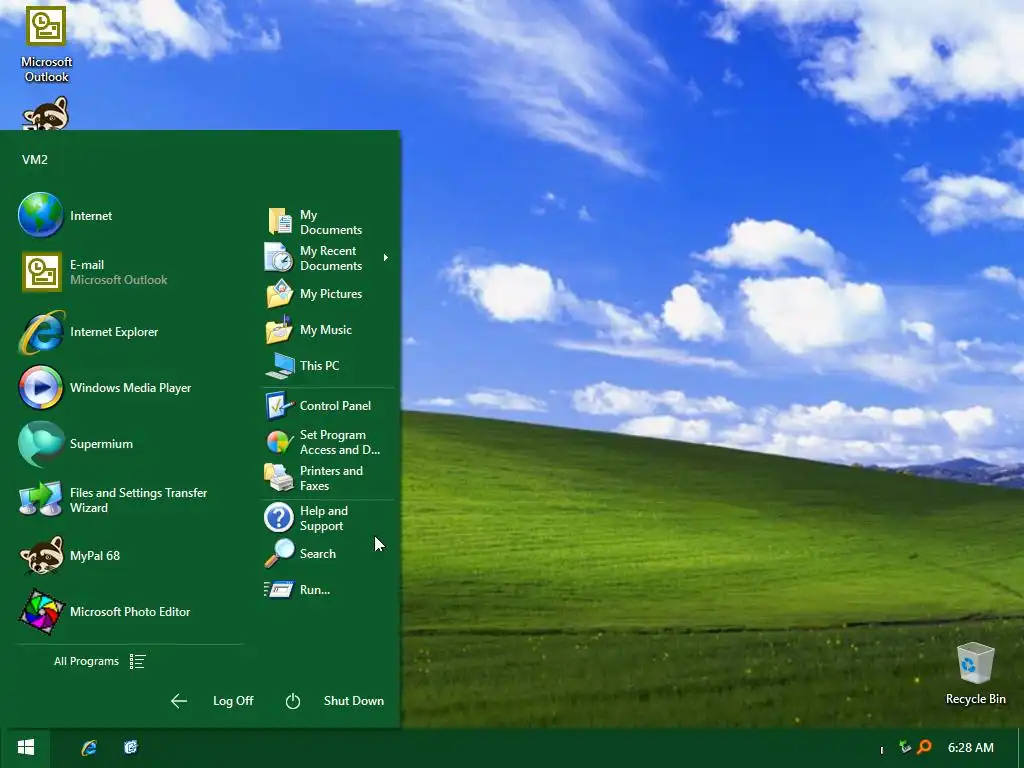The height and width of the screenshot is (768, 1024).
Task: Open Help and Support question mark icon
Action: (279, 518)
